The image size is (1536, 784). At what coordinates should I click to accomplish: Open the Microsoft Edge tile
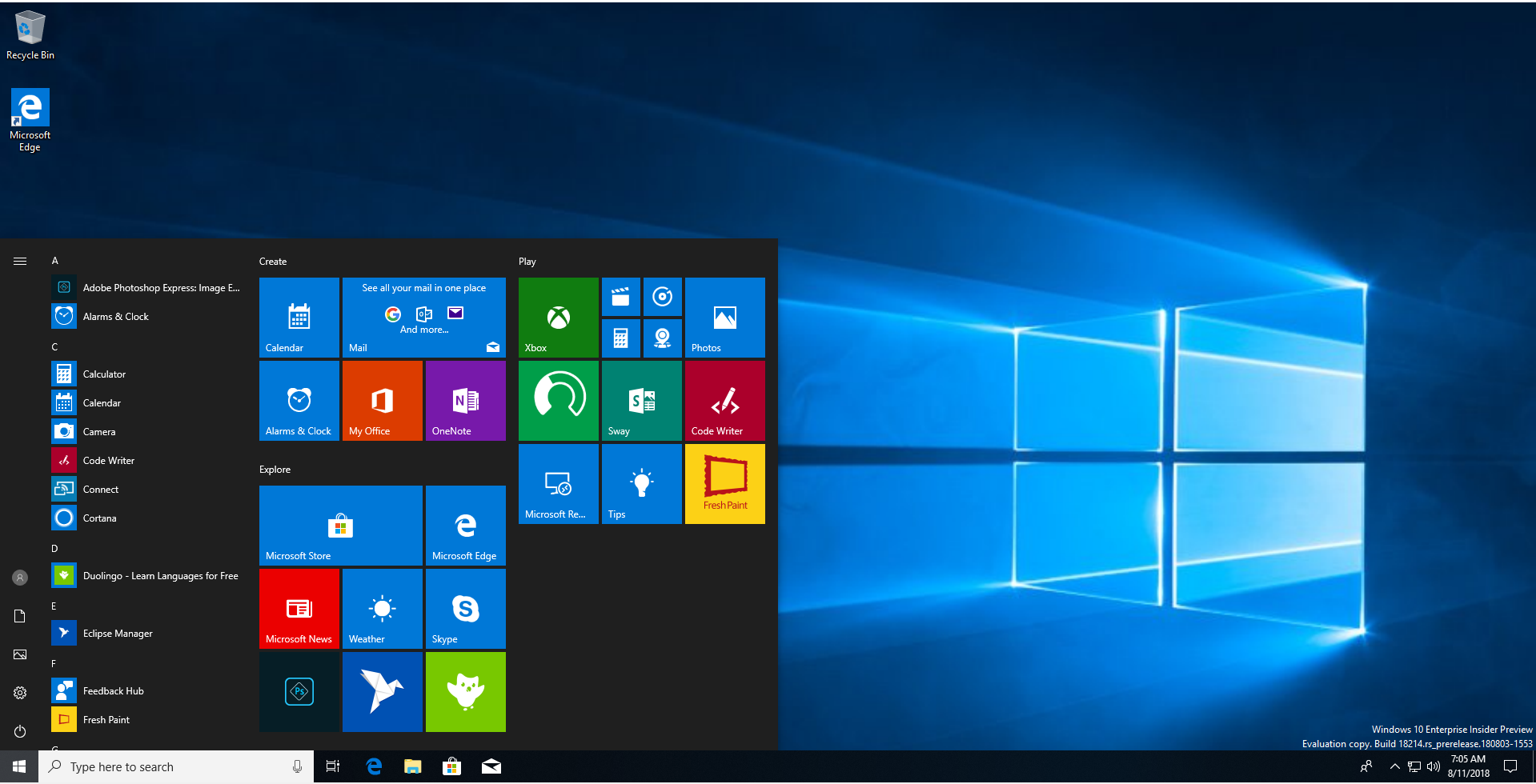tap(466, 526)
